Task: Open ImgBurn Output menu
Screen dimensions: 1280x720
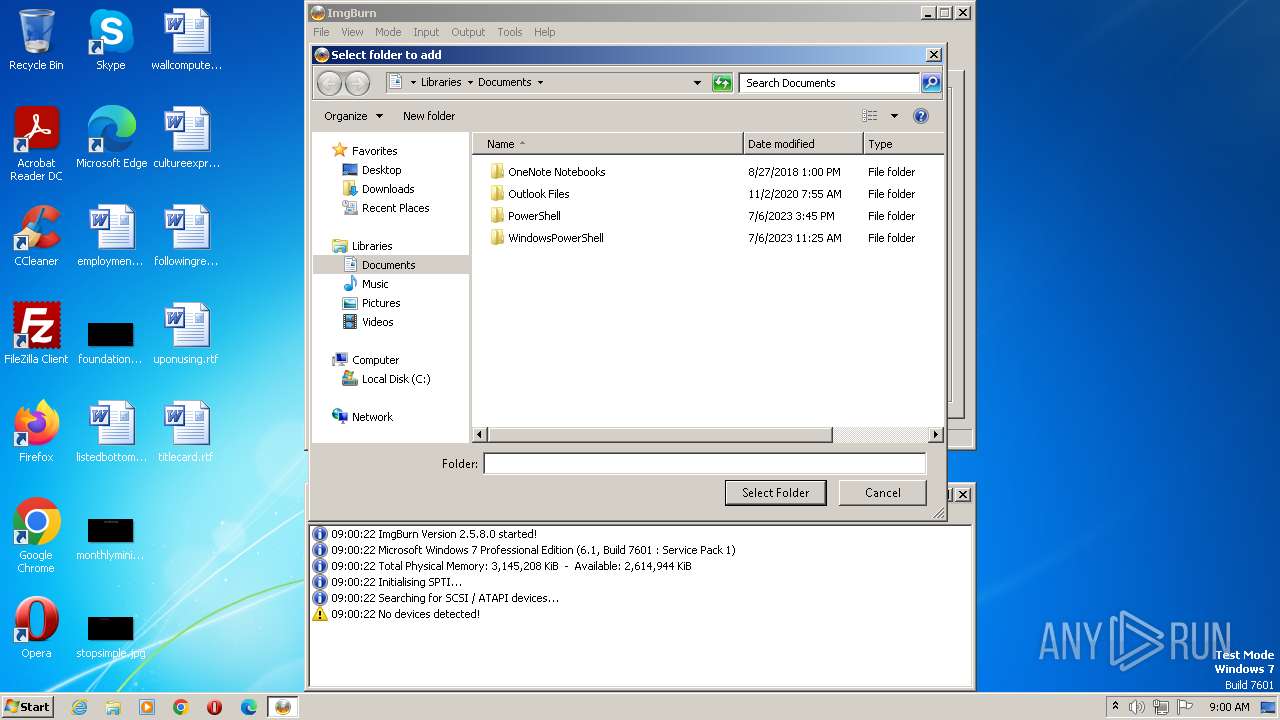Action: point(468,32)
